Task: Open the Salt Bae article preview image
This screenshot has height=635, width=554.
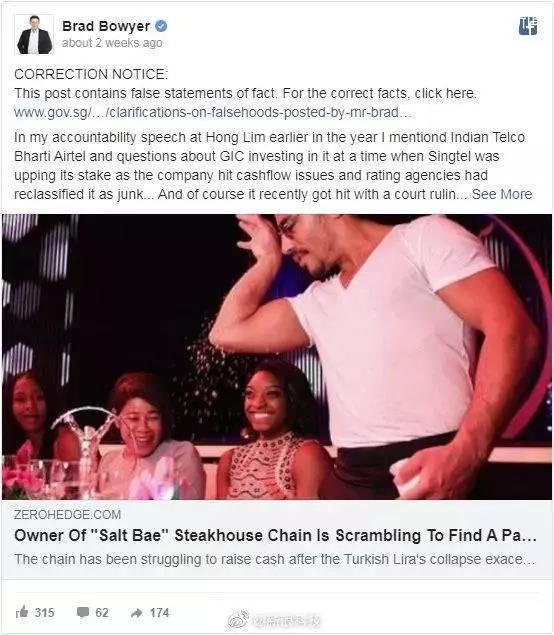Action: point(277,357)
